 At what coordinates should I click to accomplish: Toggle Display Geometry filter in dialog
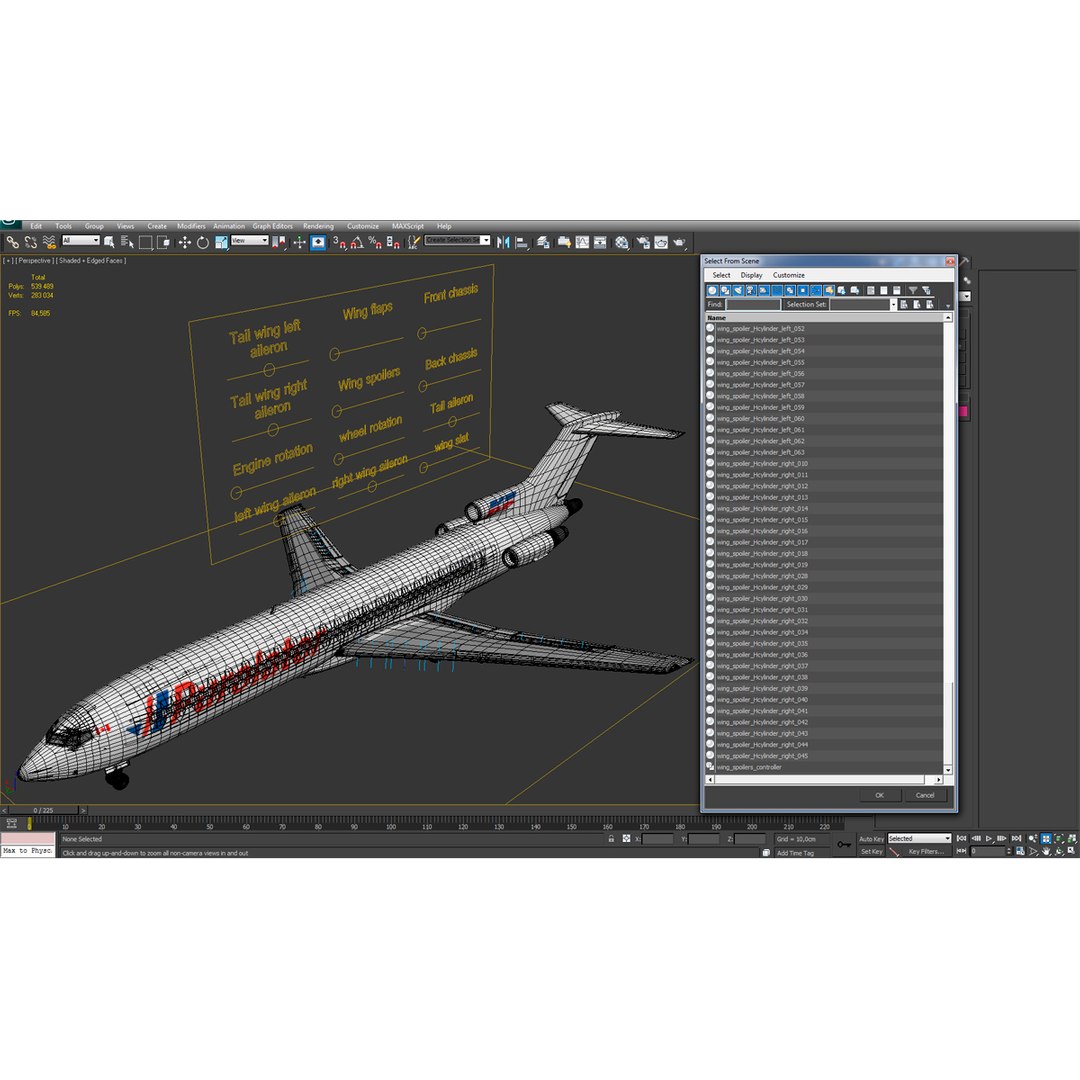coord(713,290)
